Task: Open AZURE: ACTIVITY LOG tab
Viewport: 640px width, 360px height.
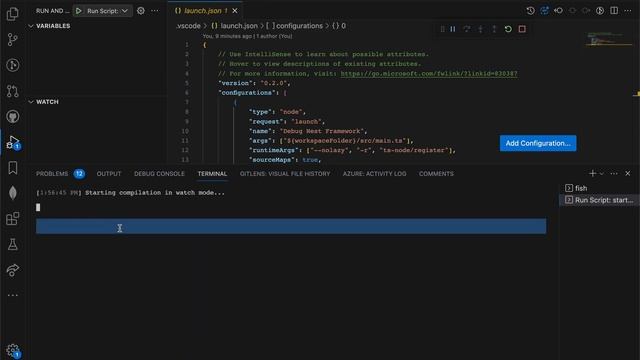Action: (374, 174)
